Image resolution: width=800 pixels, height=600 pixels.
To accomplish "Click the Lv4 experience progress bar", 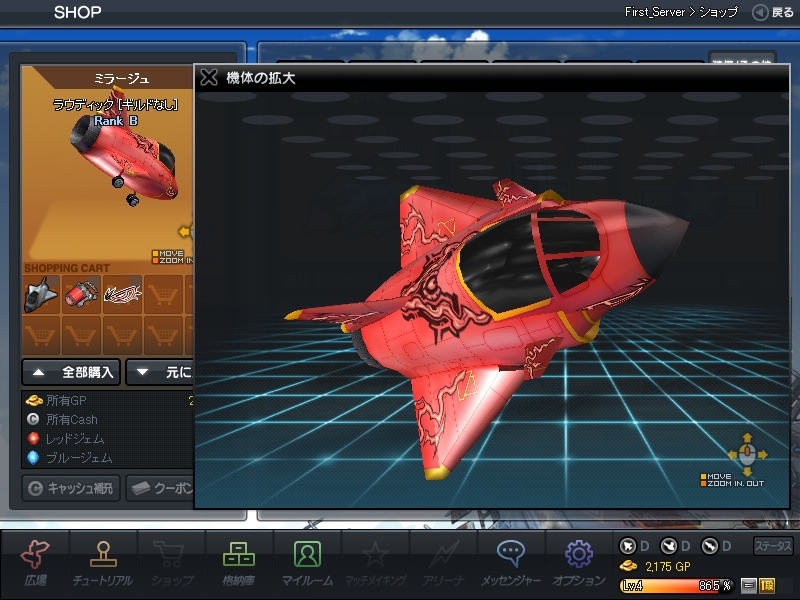I will pos(677,585).
